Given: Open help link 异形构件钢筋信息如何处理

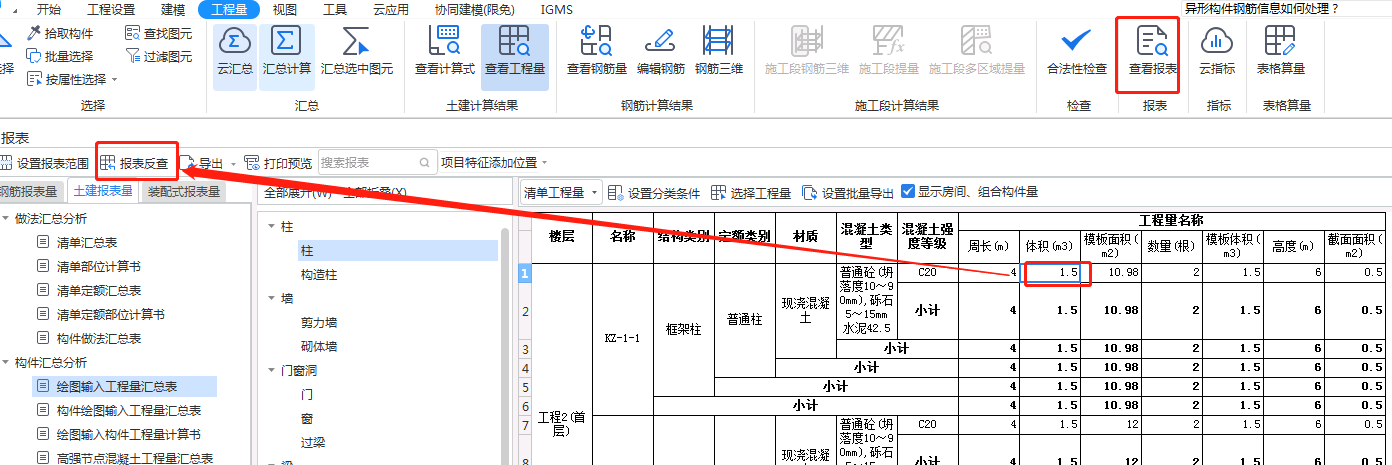Looking at the screenshot, I should tap(1262, 7).
